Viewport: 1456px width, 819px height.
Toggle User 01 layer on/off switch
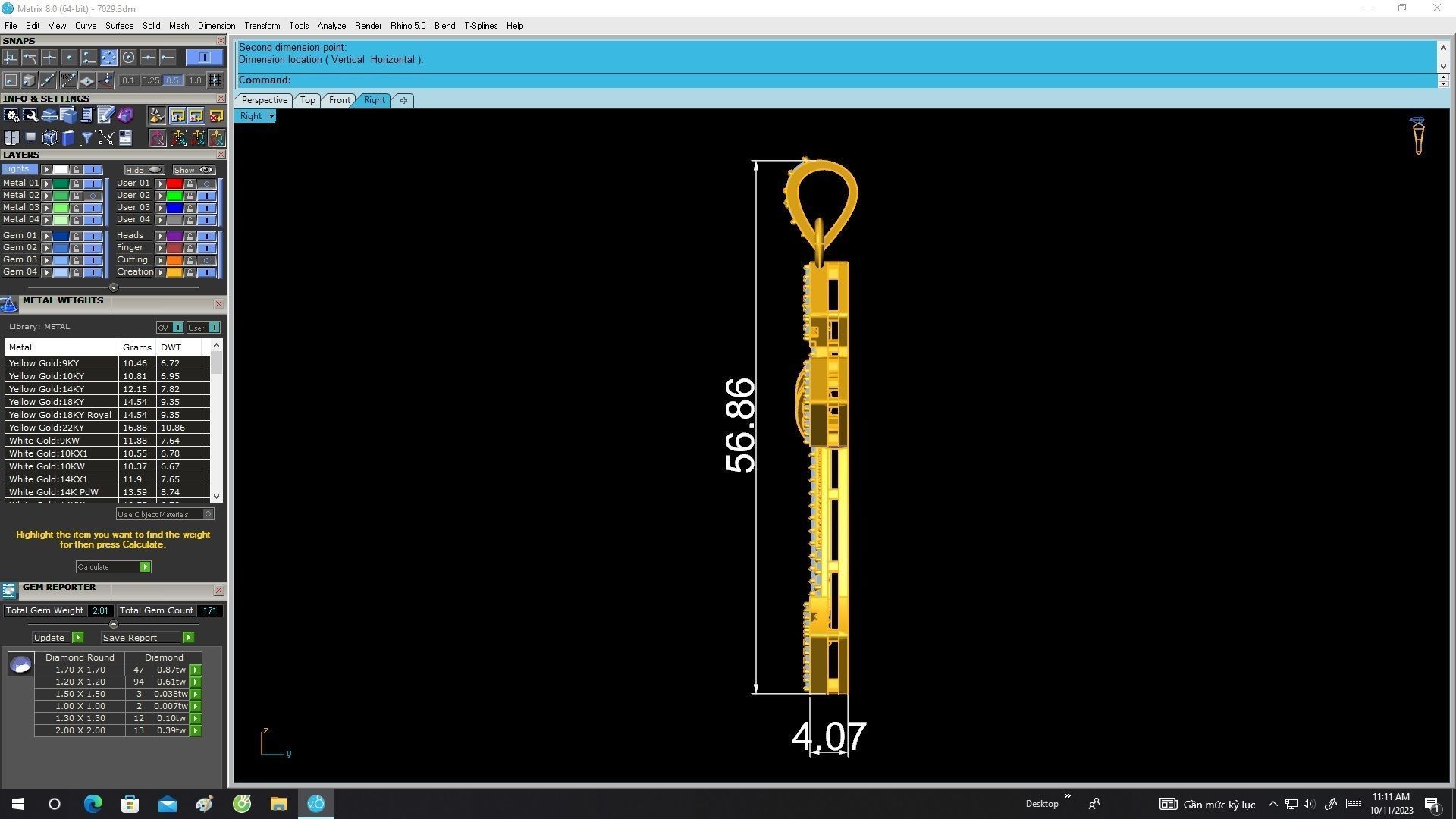click(206, 183)
